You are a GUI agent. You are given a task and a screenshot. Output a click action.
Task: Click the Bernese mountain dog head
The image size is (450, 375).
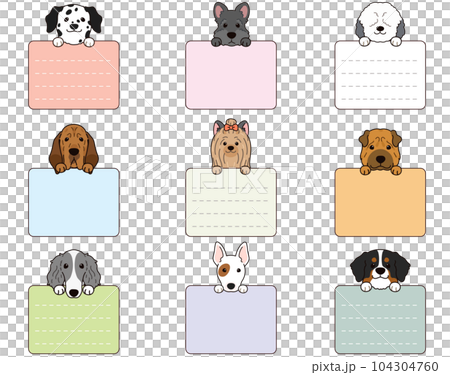coord(380,270)
